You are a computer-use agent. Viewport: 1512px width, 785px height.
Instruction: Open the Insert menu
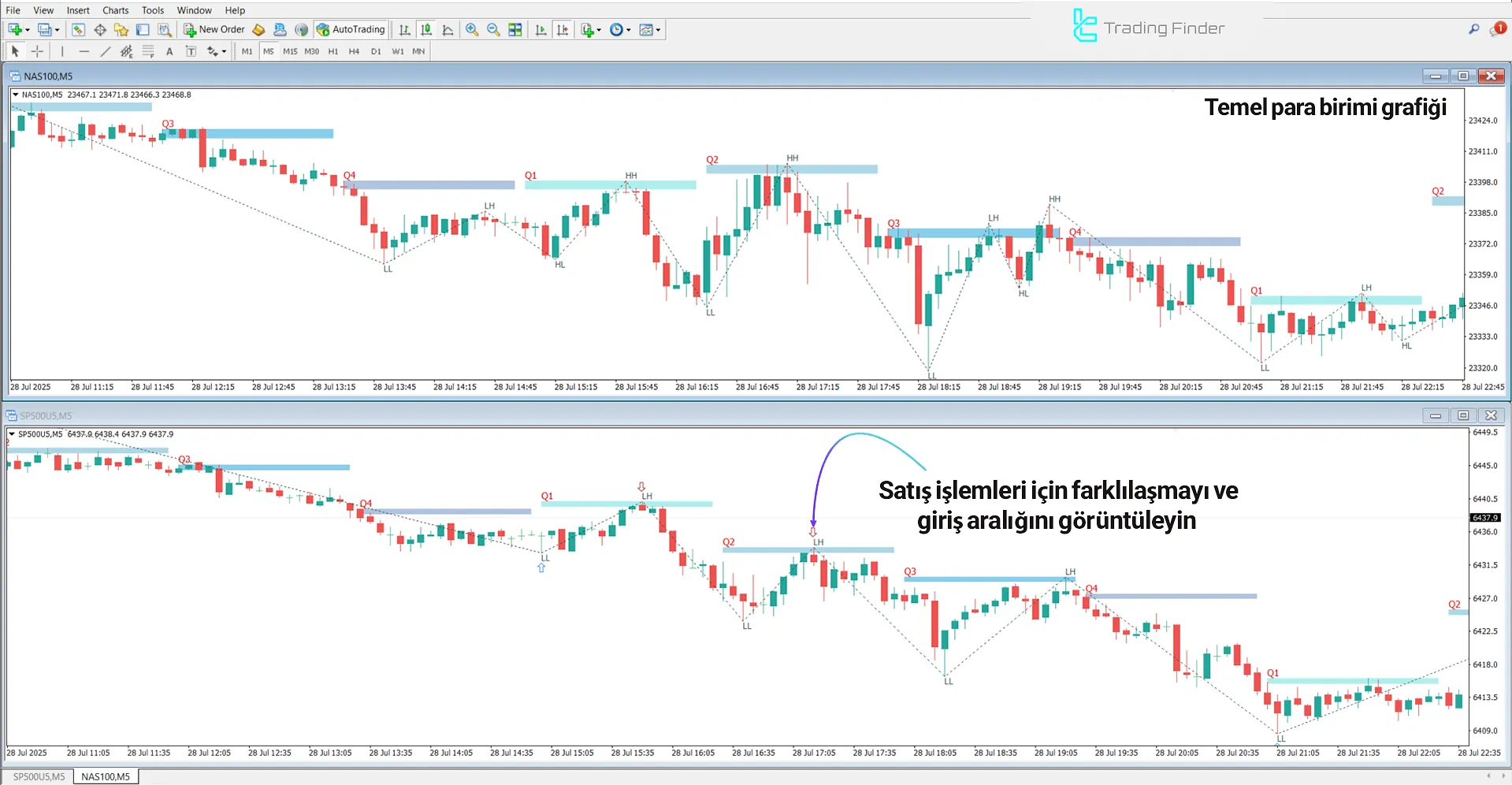(78, 10)
